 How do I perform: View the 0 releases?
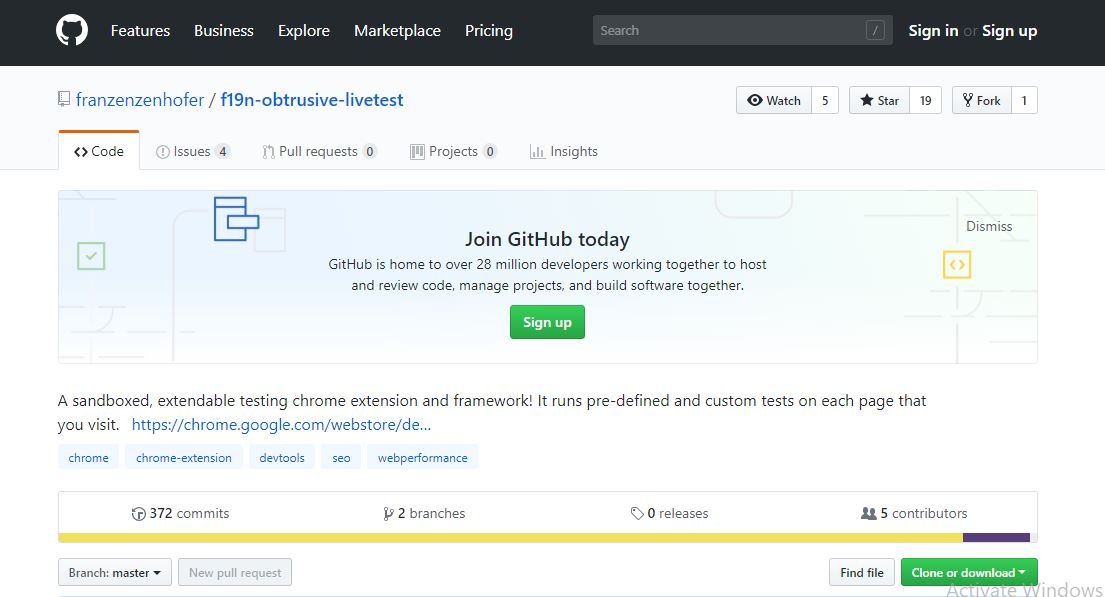[x=669, y=513]
